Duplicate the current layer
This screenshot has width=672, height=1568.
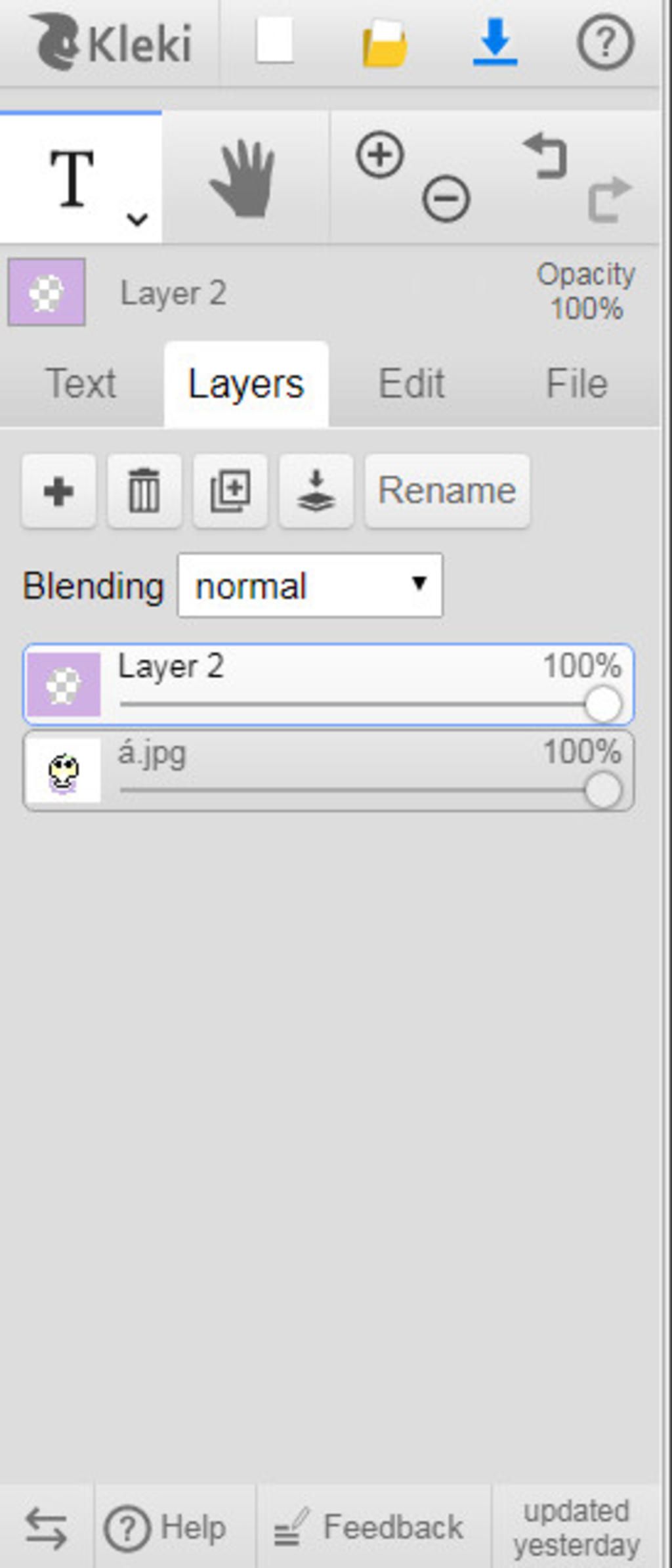(230, 491)
